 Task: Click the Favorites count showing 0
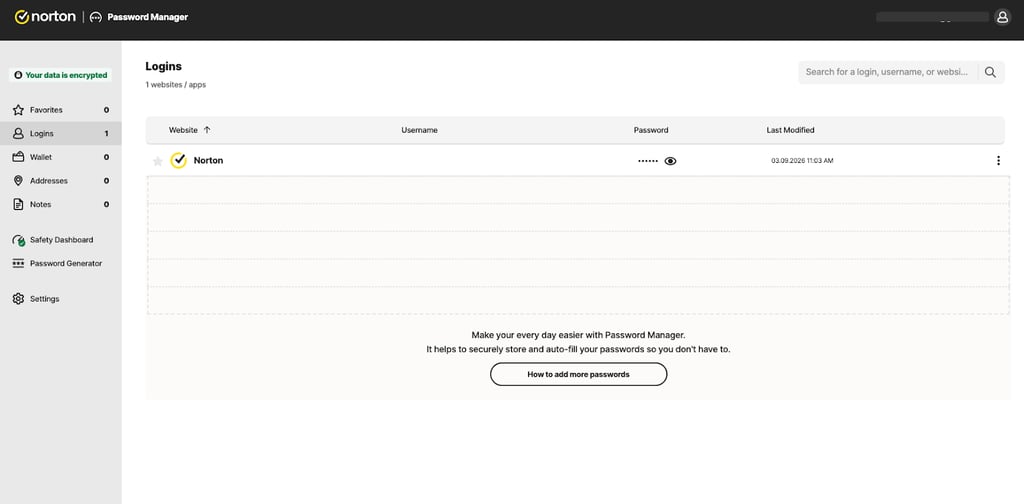[x=106, y=110]
